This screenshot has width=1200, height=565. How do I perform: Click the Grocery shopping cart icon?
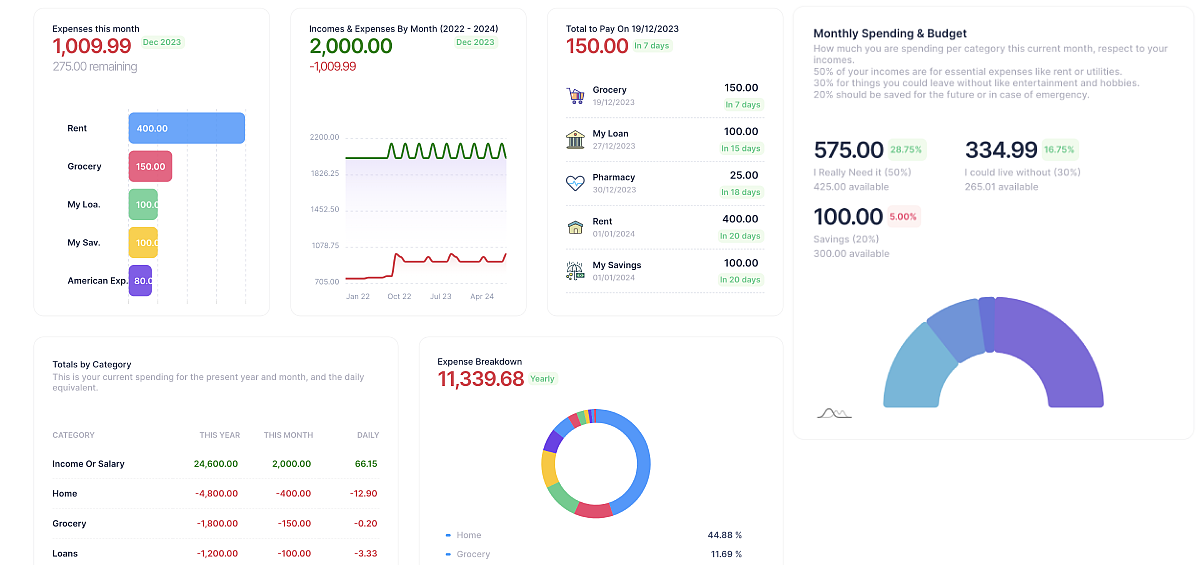pyautogui.click(x=575, y=96)
